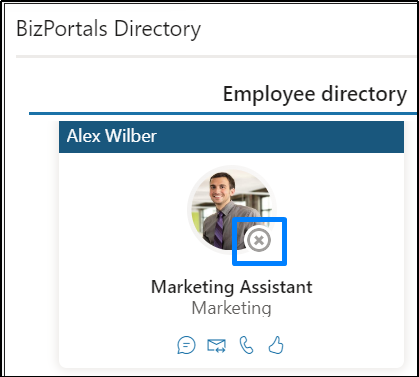
Task: Select the Employee directory heading
Action: [x=315, y=94]
